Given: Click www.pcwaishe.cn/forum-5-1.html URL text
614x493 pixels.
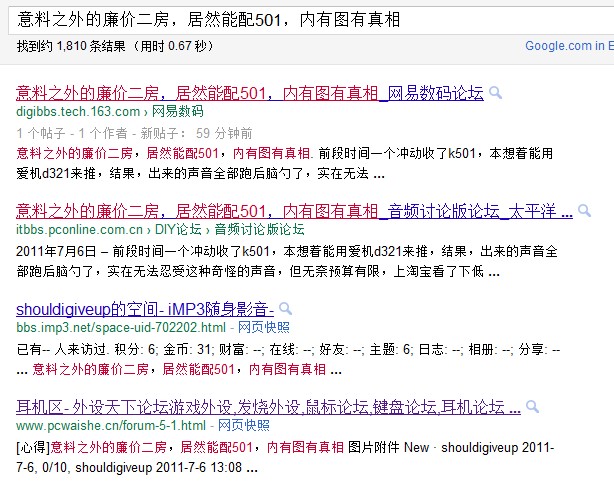Looking at the screenshot, I should tap(111, 425).
